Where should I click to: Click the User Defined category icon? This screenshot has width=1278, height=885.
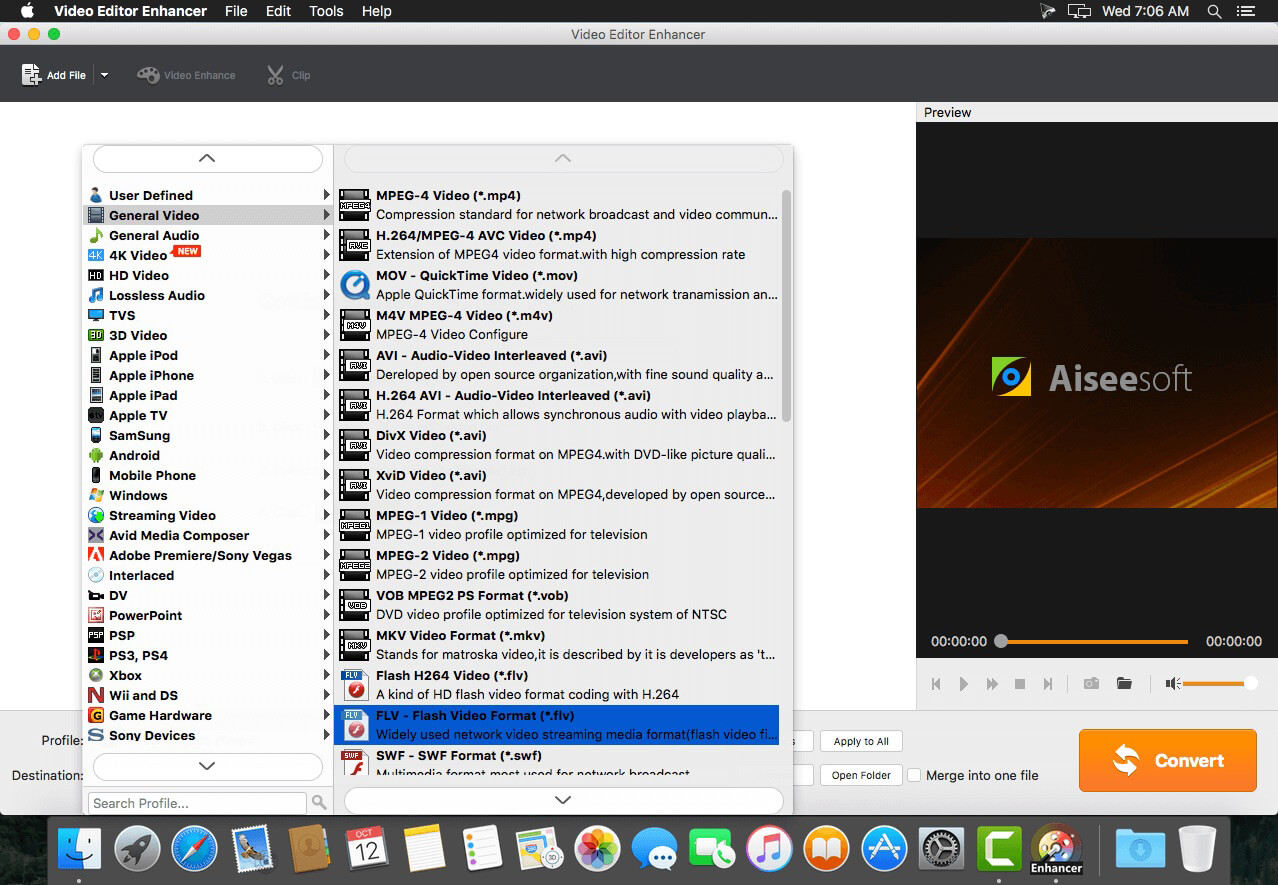point(96,195)
